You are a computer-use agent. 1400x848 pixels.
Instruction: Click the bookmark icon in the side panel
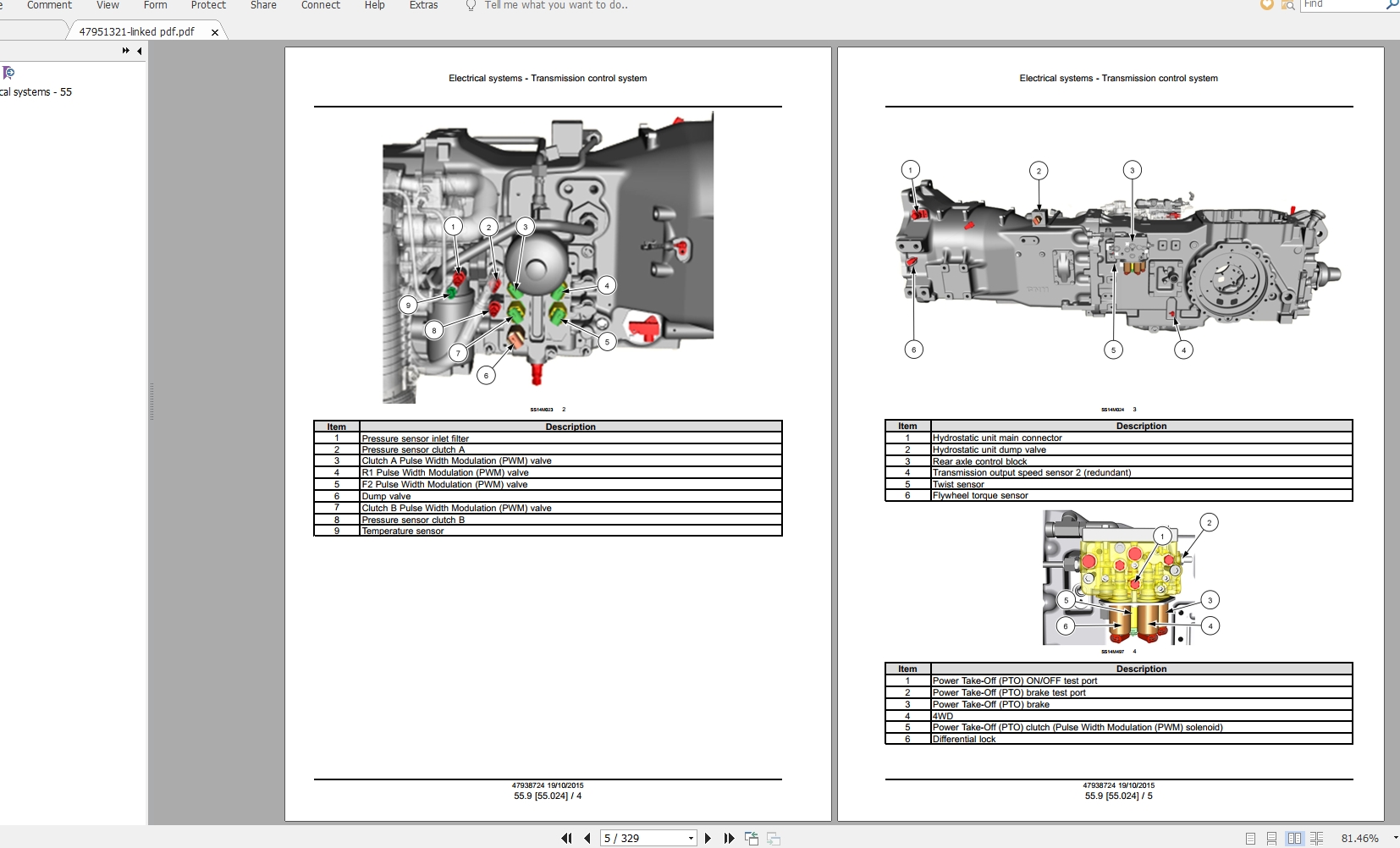(x=8, y=73)
